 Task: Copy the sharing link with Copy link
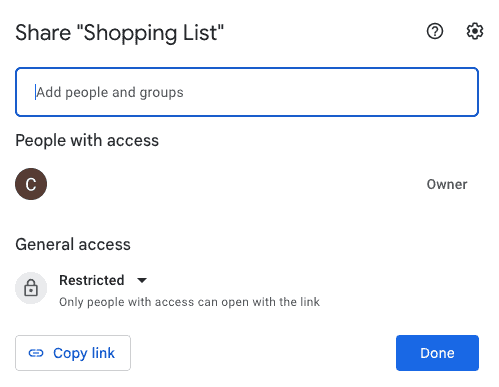tap(73, 353)
